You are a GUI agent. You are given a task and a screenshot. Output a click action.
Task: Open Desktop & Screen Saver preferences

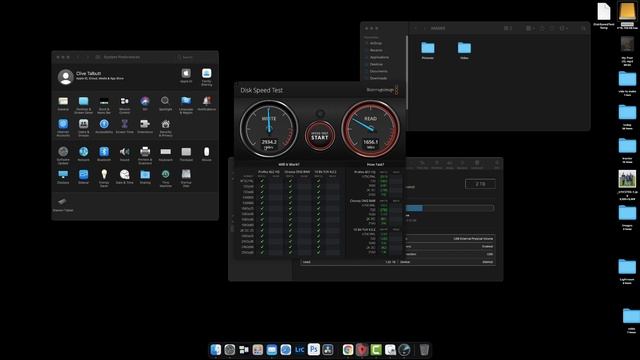(x=83, y=104)
